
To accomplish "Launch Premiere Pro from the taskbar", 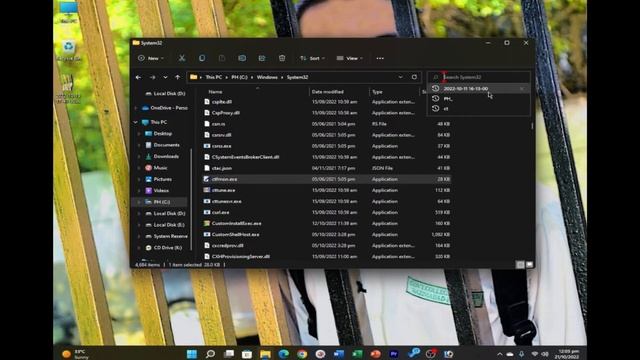I will click(394, 354).
